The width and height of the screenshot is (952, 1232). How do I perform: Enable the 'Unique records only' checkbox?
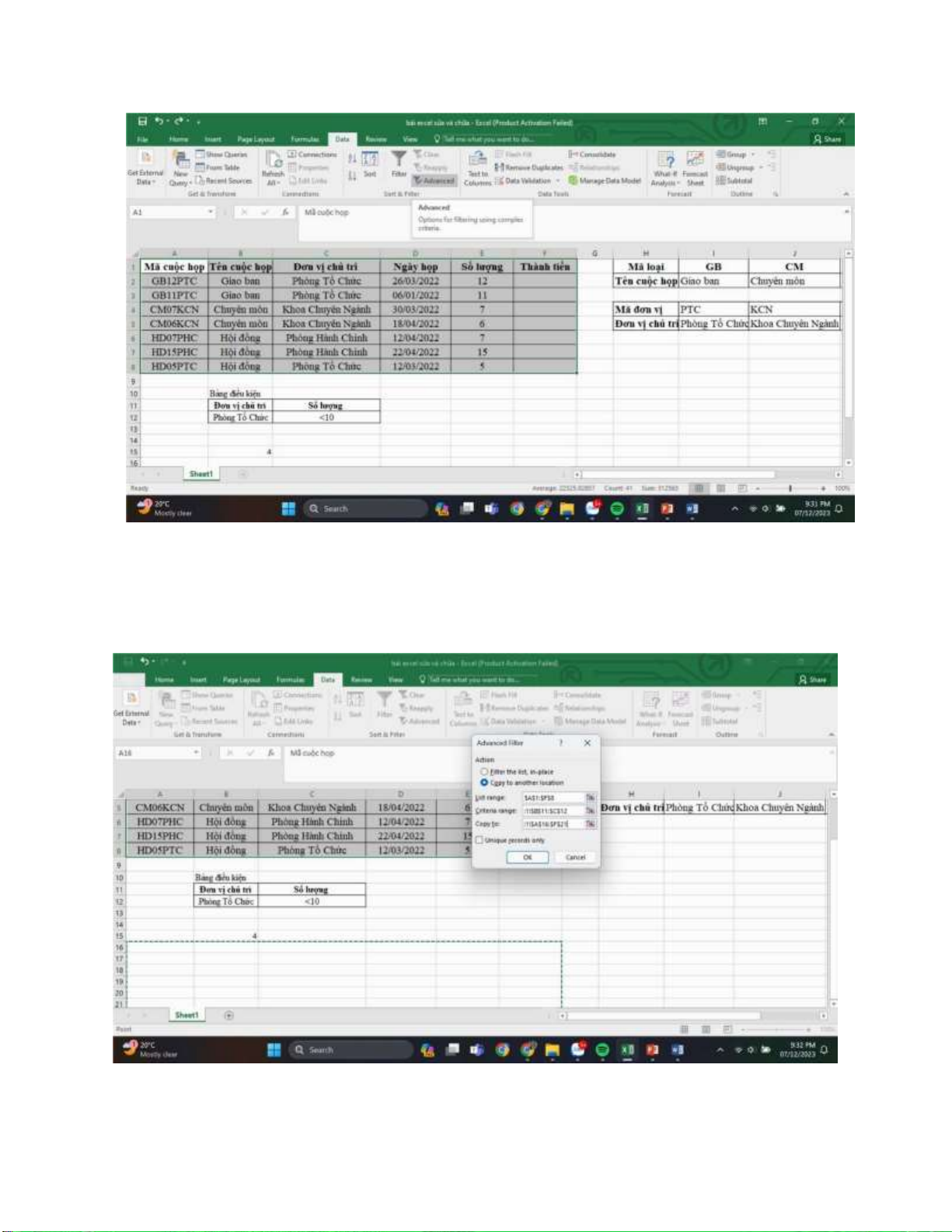click(479, 840)
